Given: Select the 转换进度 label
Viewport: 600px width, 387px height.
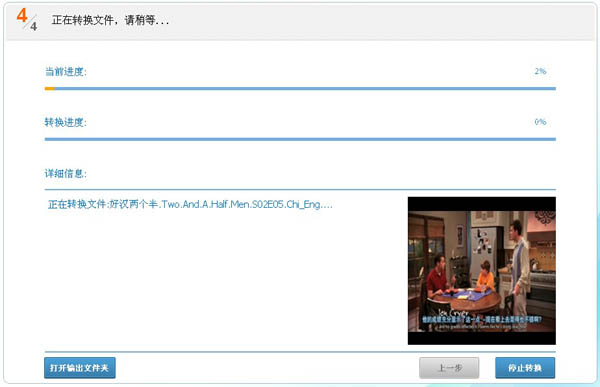Looking at the screenshot, I should click(x=66, y=122).
